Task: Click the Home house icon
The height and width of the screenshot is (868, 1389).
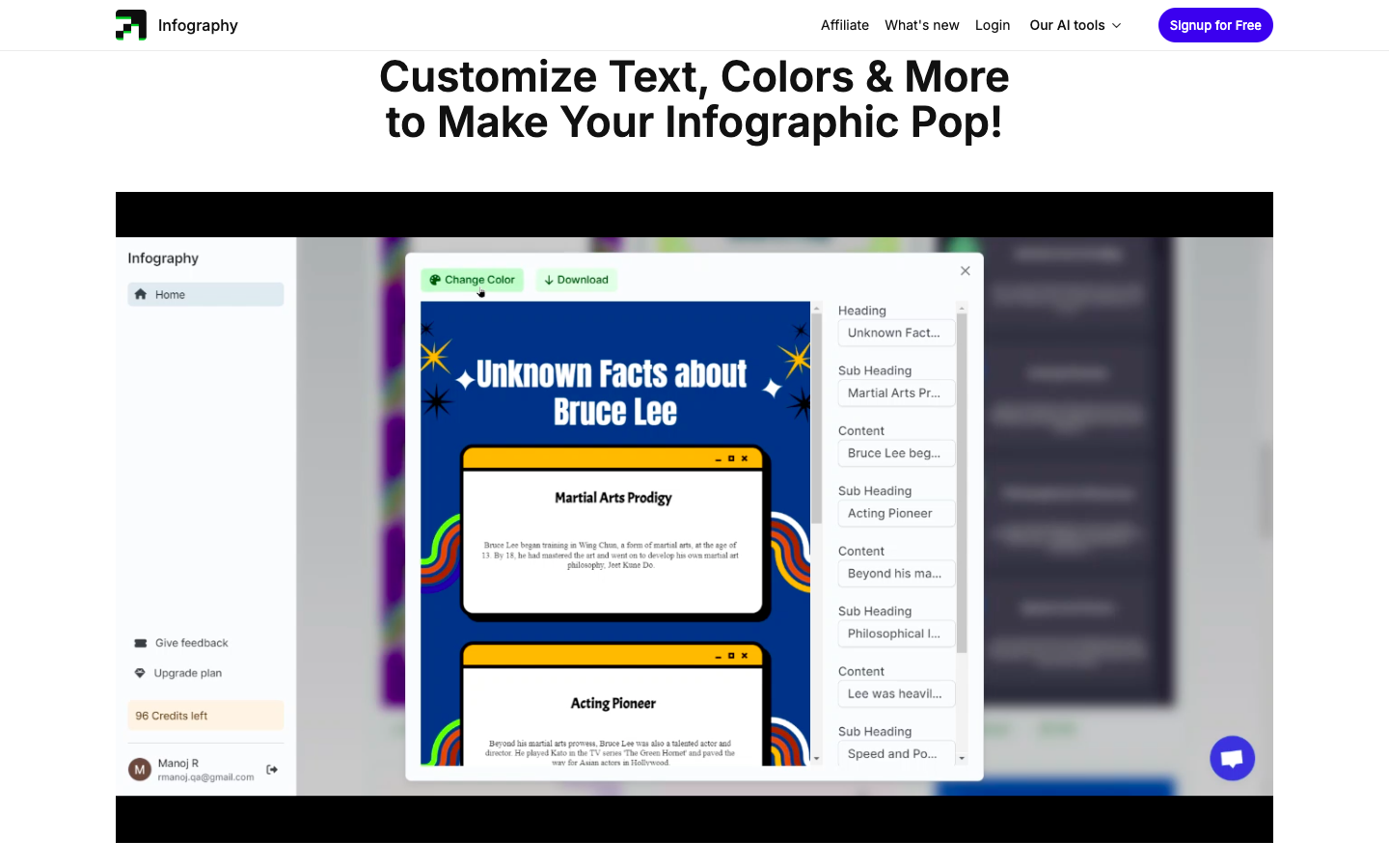Action: point(141,294)
